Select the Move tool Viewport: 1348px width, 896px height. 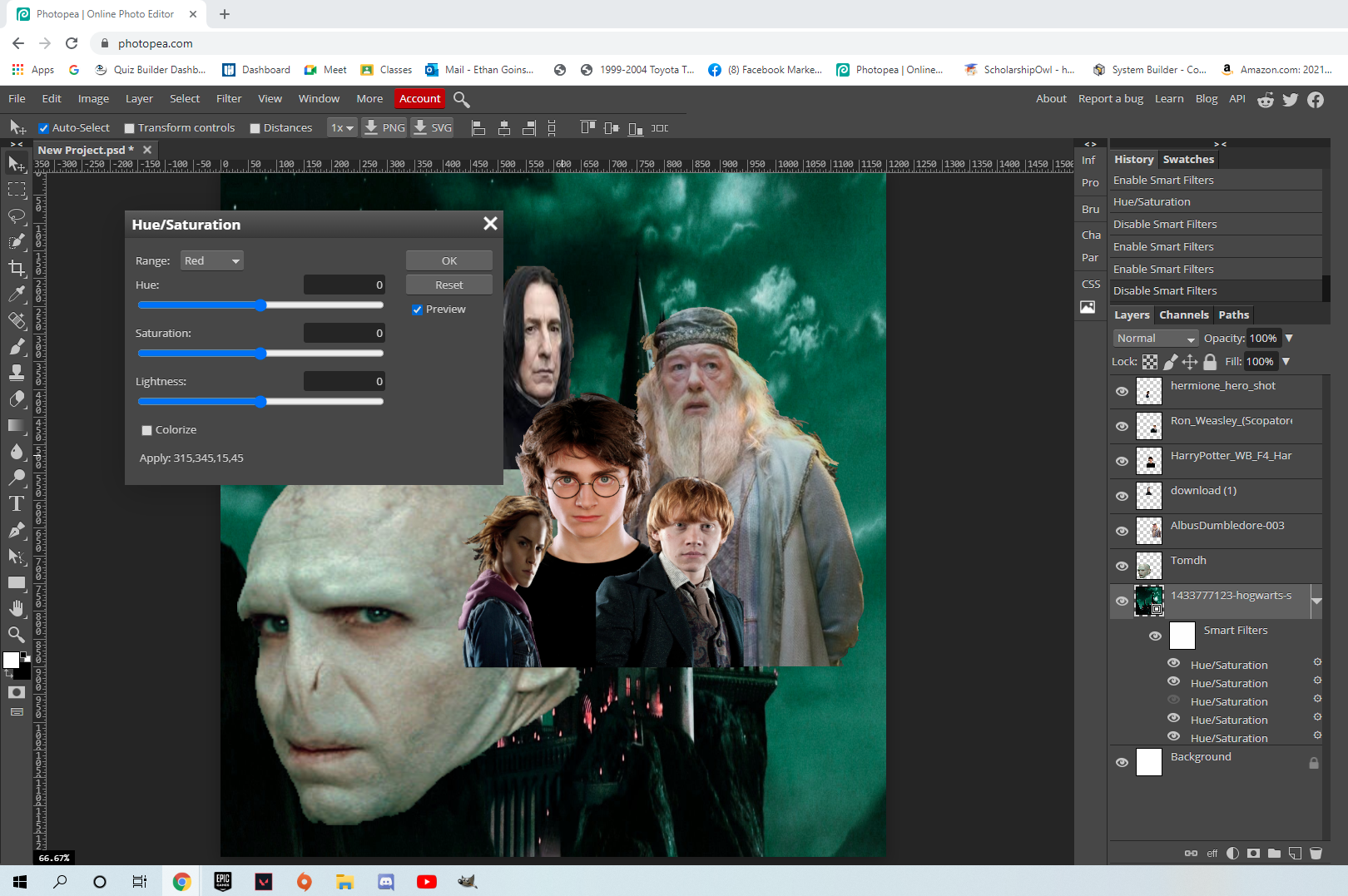[17, 164]
